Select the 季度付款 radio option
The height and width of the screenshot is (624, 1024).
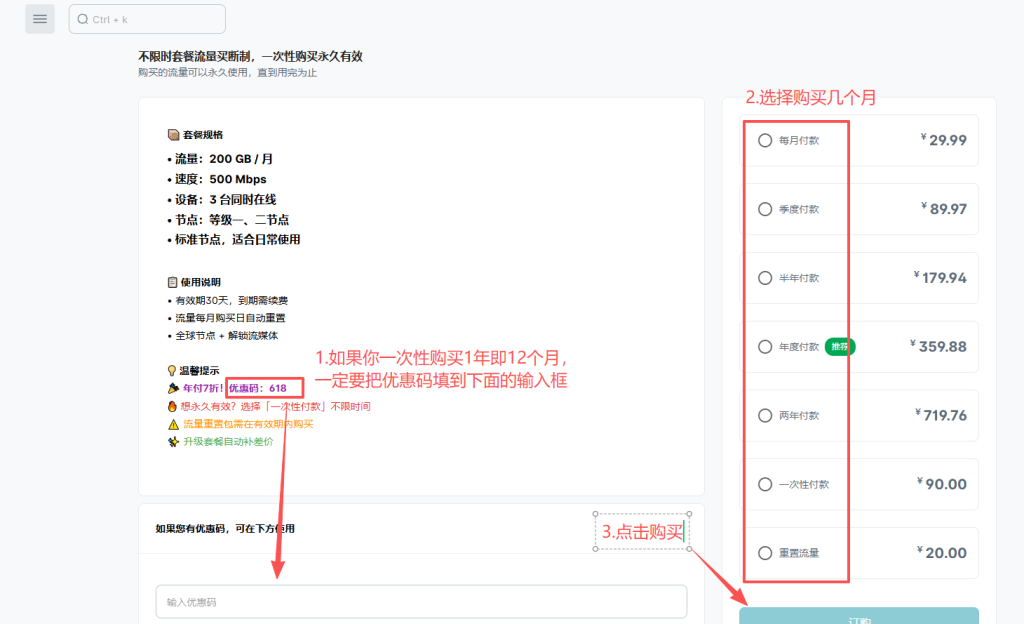click(x=765, y=209)
